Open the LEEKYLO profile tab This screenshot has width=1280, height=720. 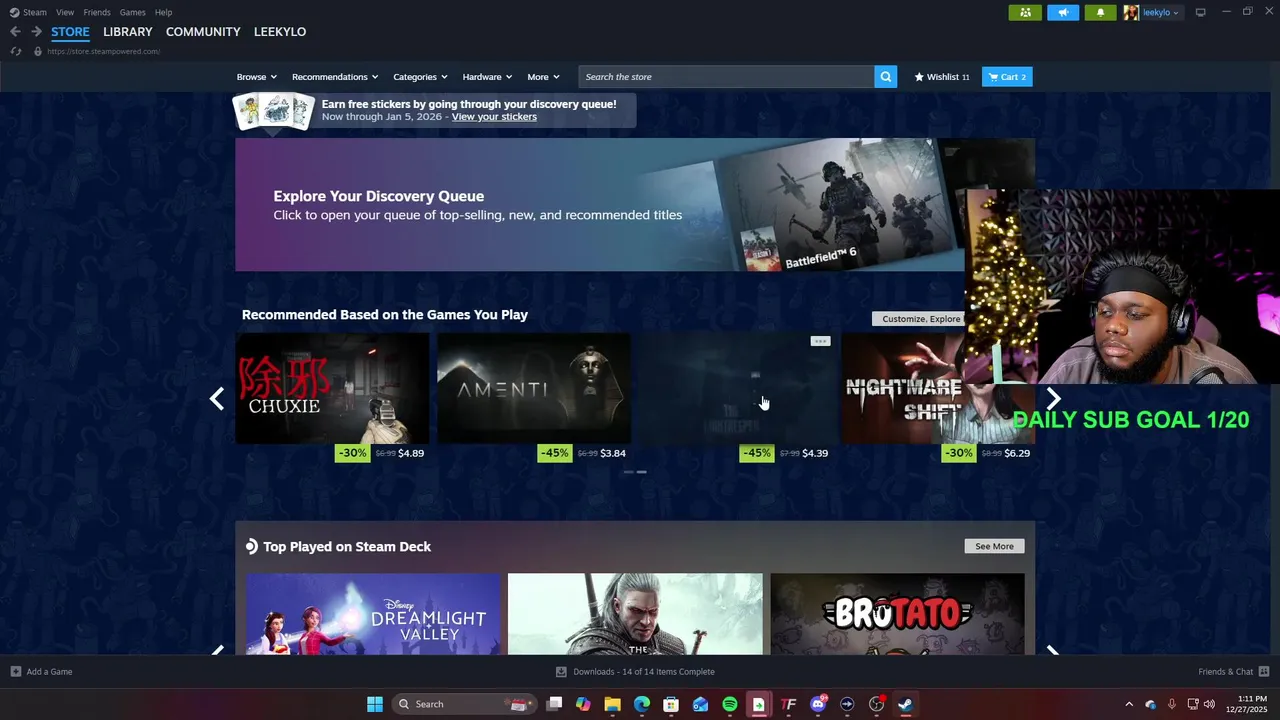tap(280, 32)
